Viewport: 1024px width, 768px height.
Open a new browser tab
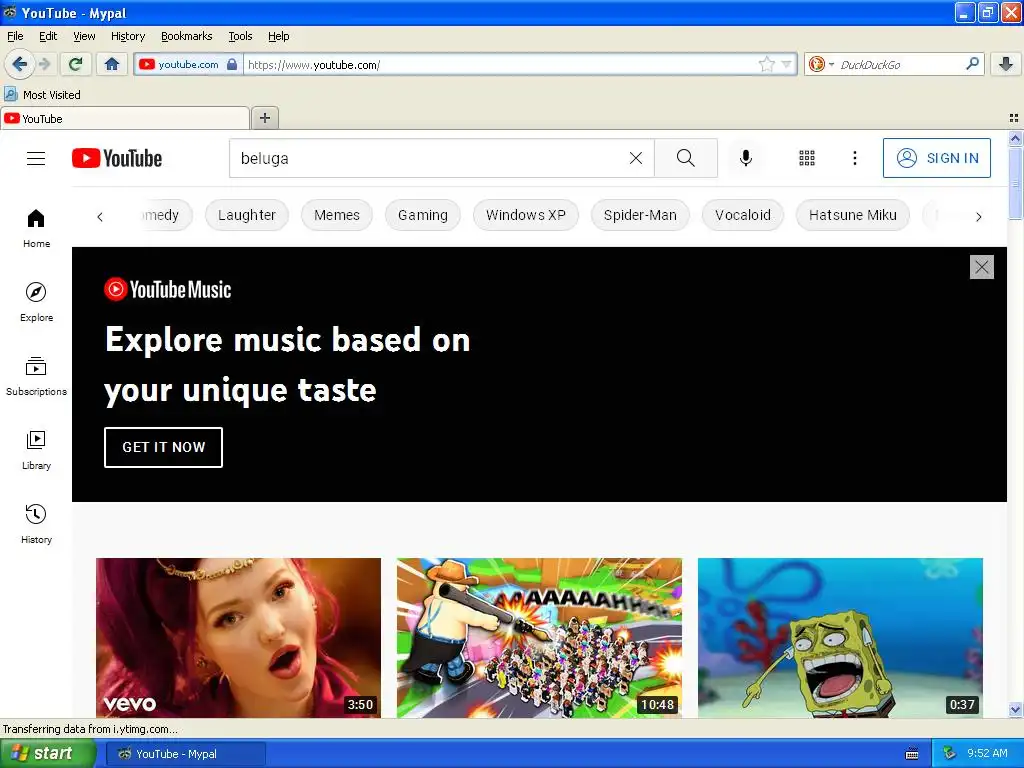(264, 118)
